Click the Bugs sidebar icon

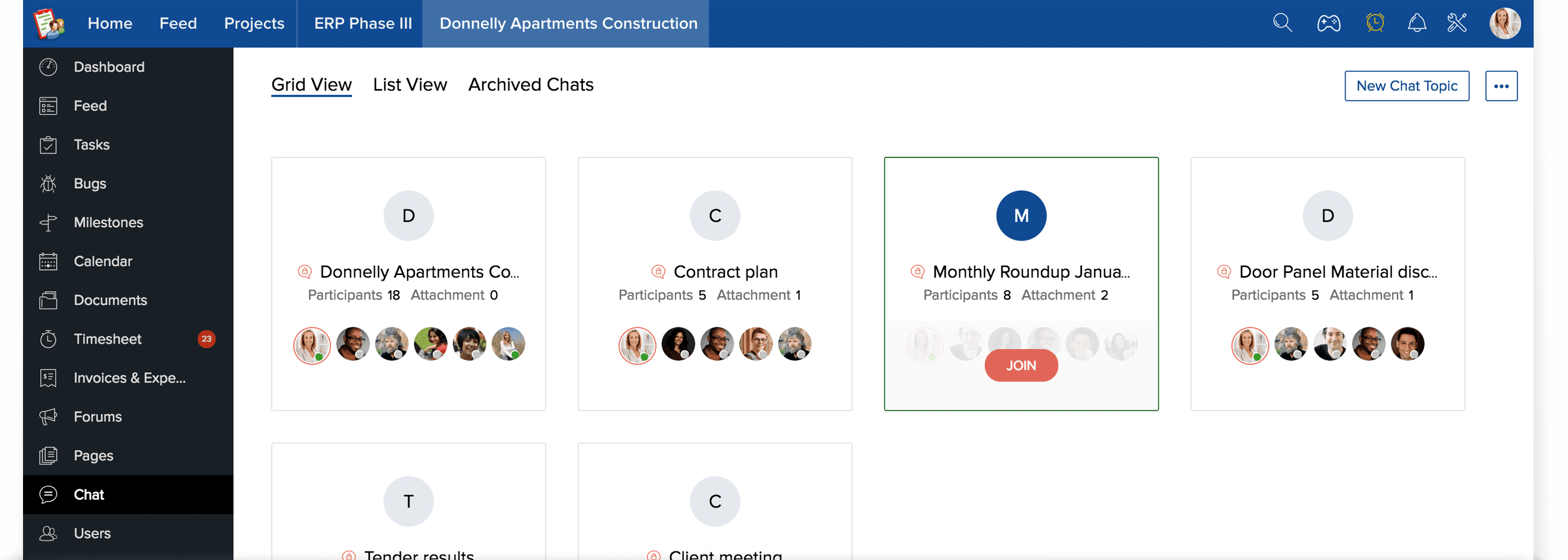tap(48, 183)
